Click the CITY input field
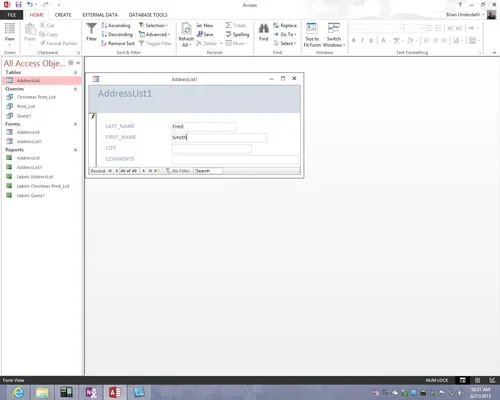The width and height of the screenshot is (500, 400). point(212,148)
